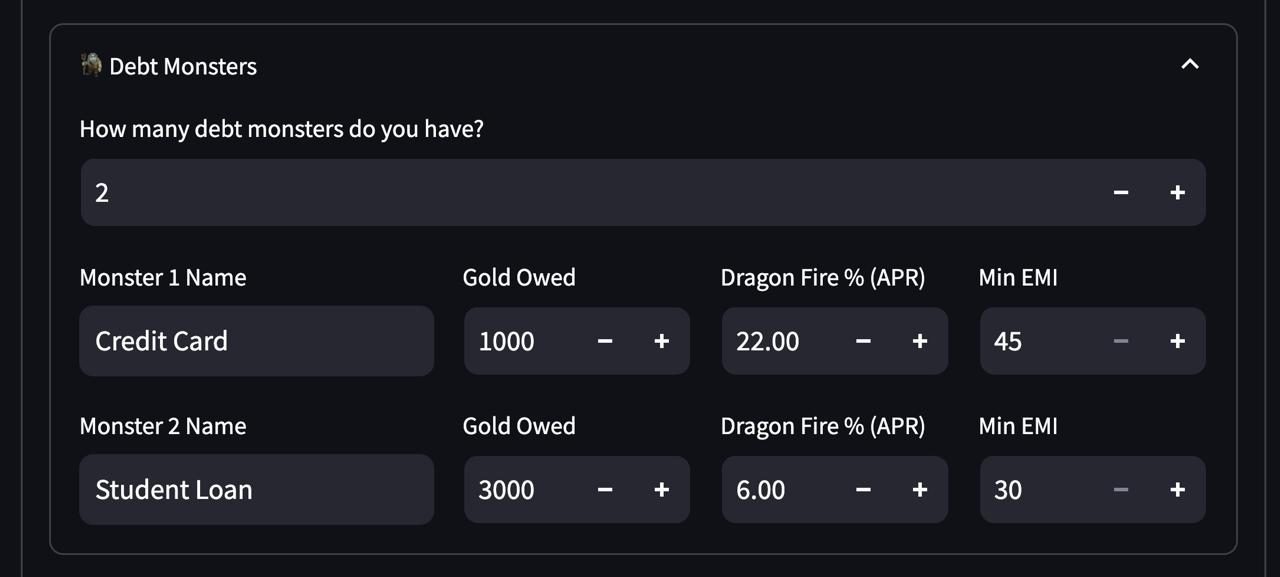Image resolution: width=1280 pixels, height=577 pixels.
Task: Lower the Credit Card APR with minus
Action: (x=863, y=341)
